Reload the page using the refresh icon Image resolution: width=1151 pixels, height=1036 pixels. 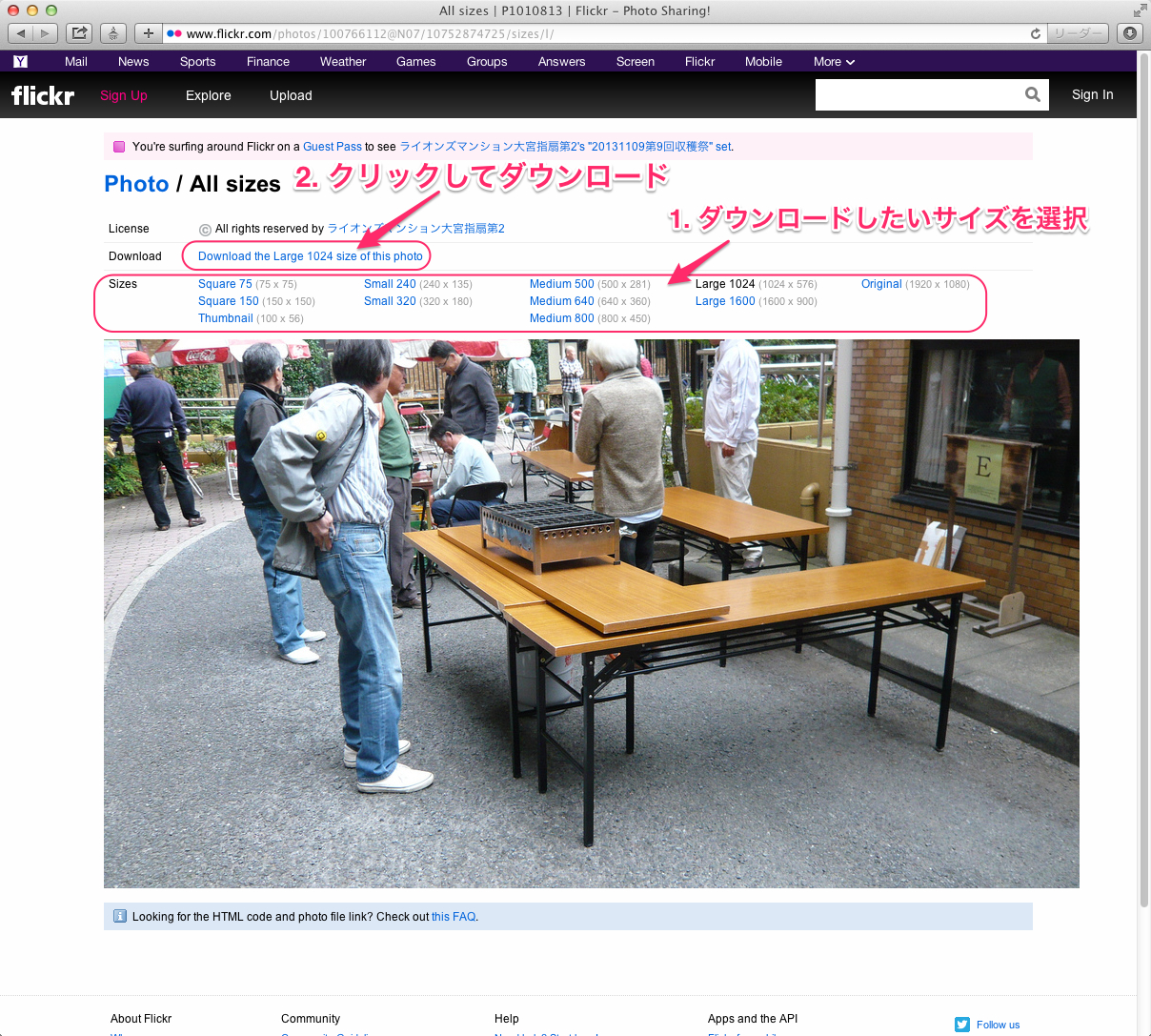click(1036, 32)
